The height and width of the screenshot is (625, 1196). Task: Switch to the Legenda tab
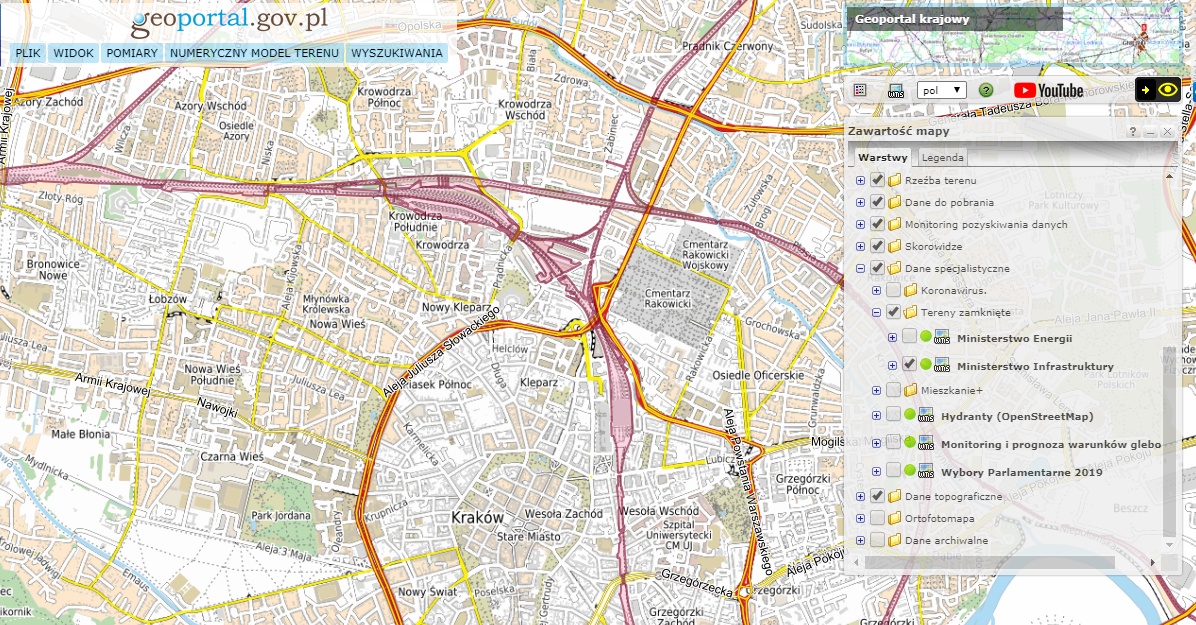click(x=942, y=157)
